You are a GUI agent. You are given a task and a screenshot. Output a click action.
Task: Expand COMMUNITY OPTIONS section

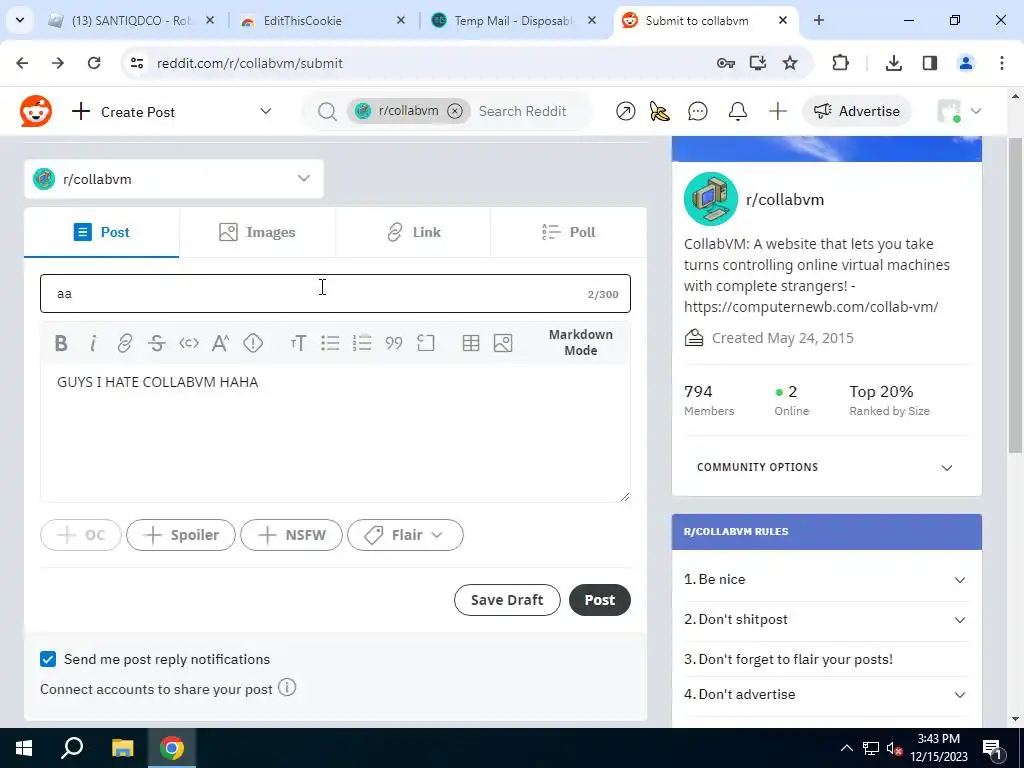(x=826, y=468)
